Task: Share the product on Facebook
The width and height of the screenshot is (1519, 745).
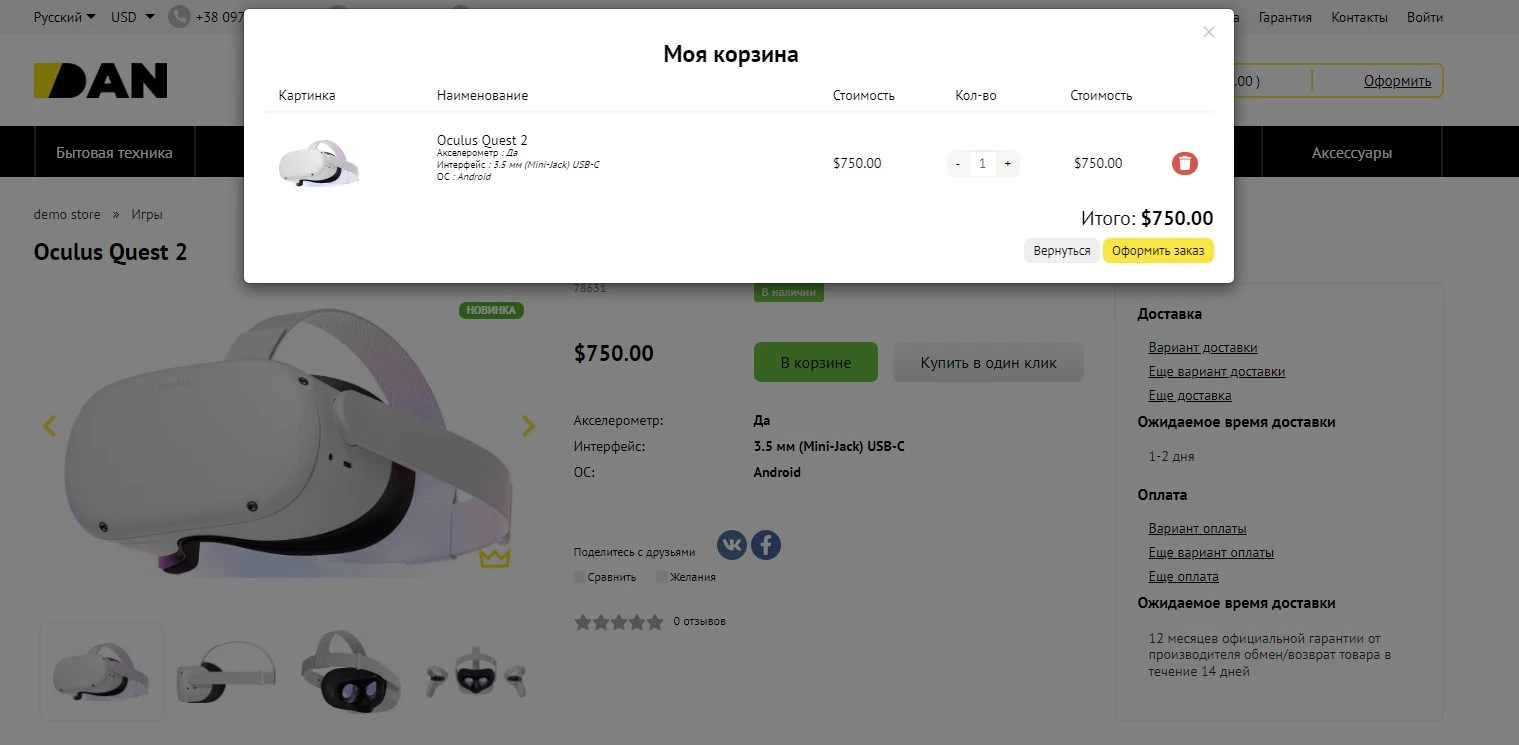Action: [765, 544]
